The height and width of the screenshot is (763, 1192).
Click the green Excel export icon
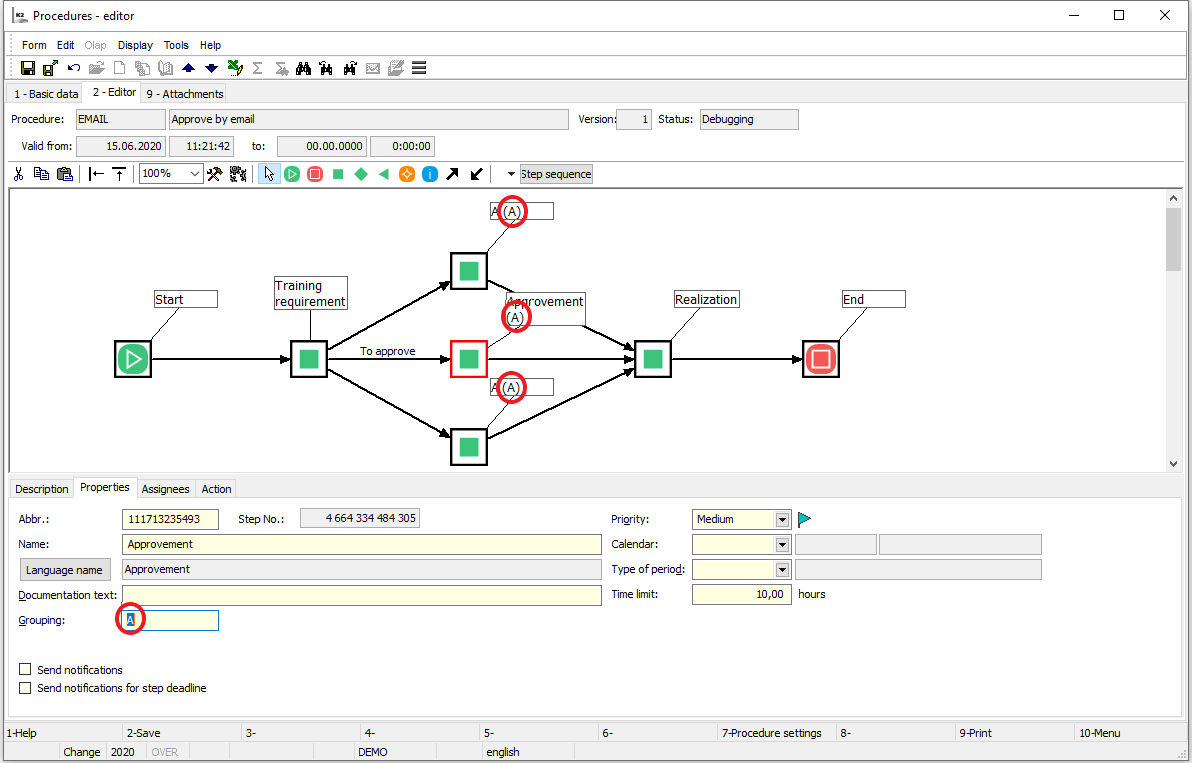(235, 68)
